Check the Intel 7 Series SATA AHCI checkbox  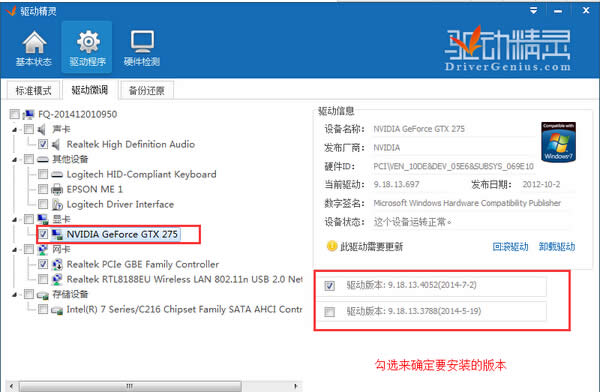pos(43,309)
